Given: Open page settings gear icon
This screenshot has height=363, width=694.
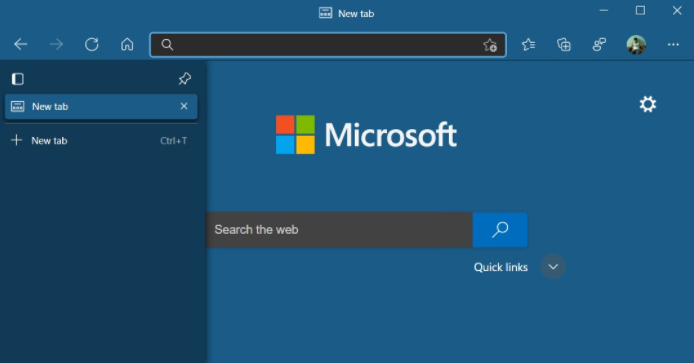Looking at the screenshot, I should (648, 104).
